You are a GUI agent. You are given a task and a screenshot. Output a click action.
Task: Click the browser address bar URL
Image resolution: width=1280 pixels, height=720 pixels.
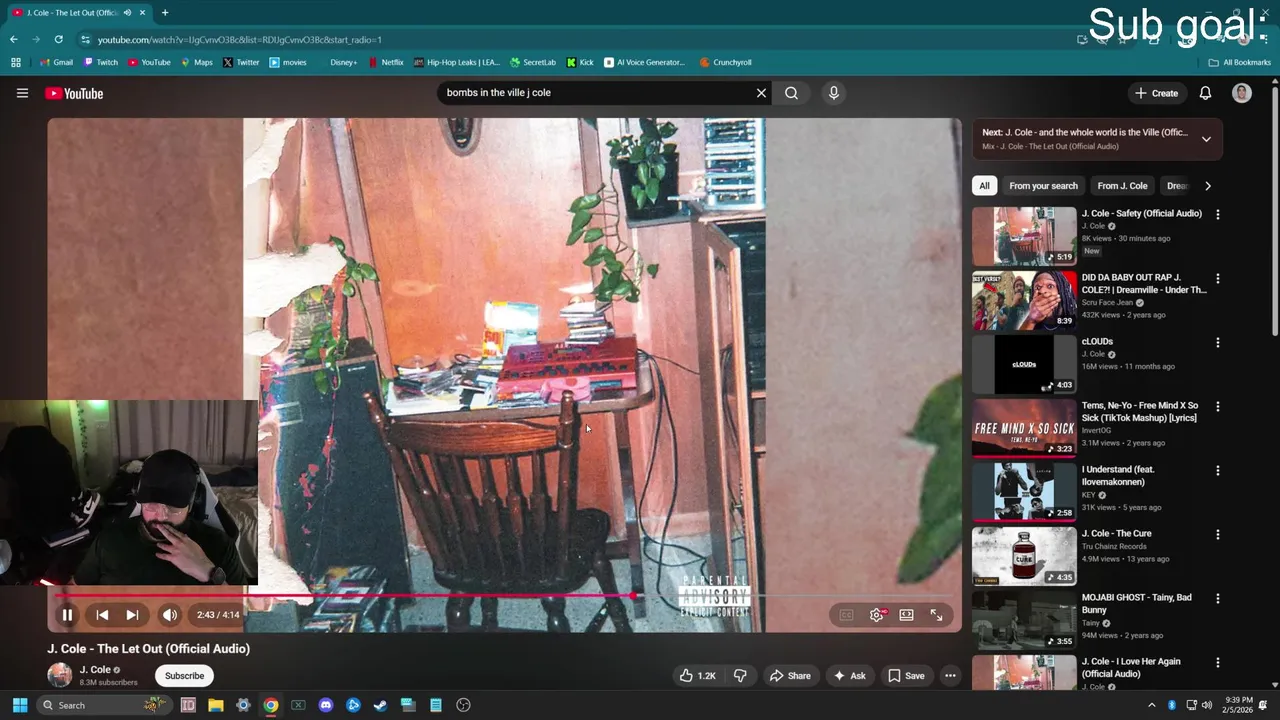[239, 39]
